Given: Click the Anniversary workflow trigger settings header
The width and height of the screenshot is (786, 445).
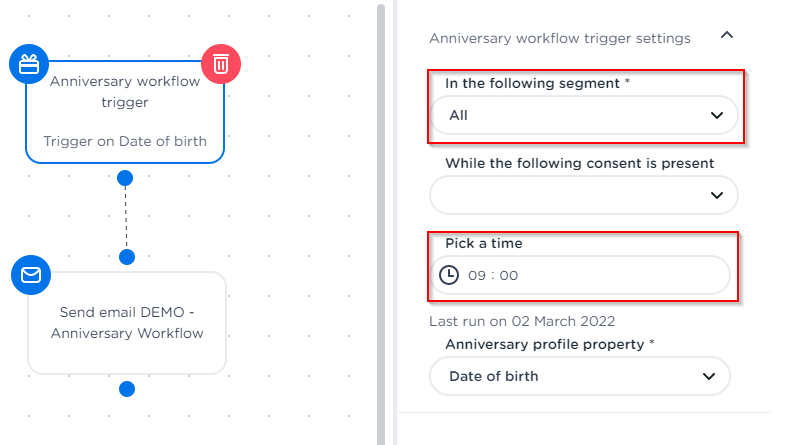Looking at the screenshot, I should pyautogui.click(x=560, y=38).
